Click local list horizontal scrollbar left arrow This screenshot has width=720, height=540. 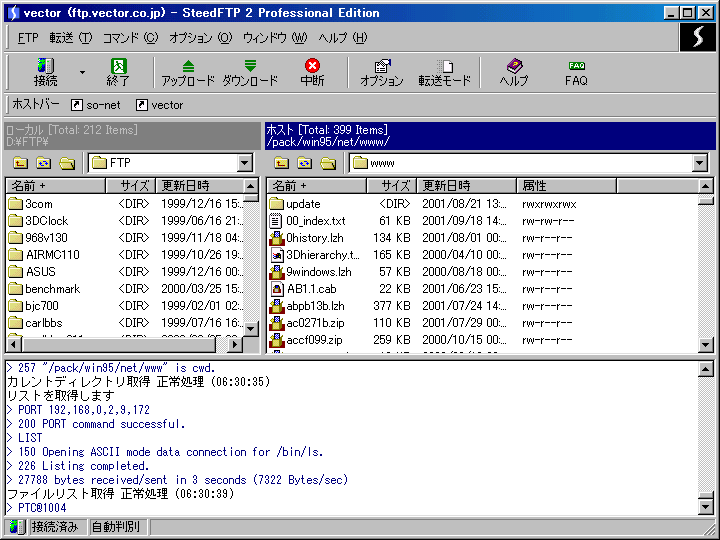(14, 344)
